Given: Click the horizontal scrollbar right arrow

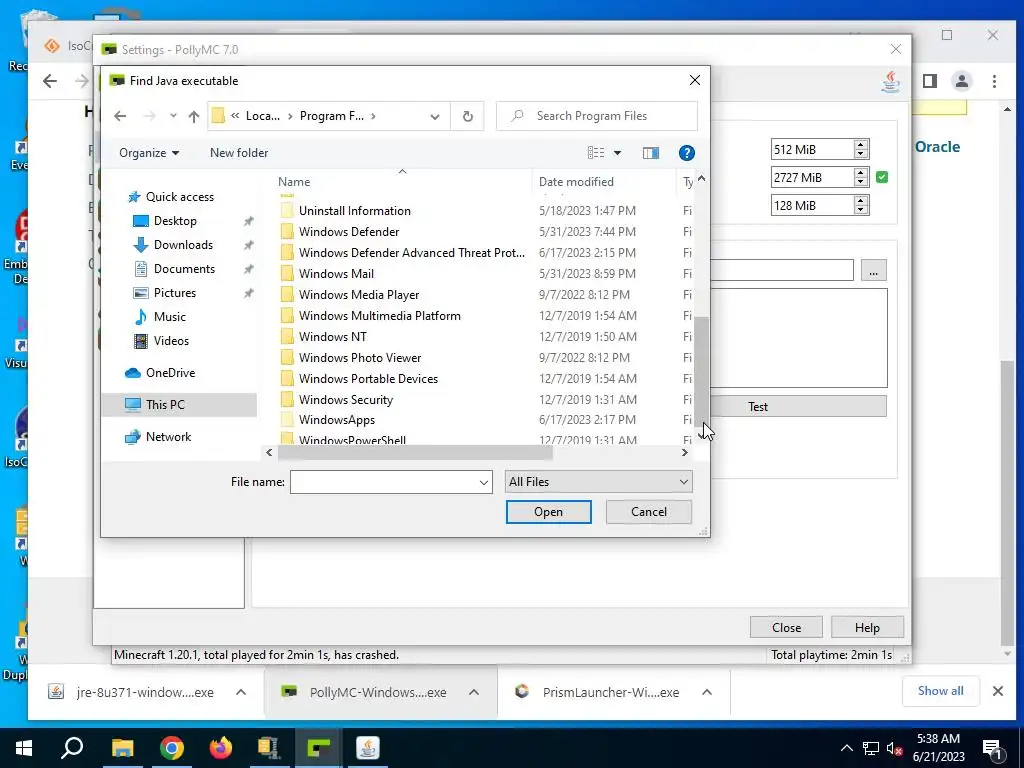Looking at the screenshot, I should 684,453.
